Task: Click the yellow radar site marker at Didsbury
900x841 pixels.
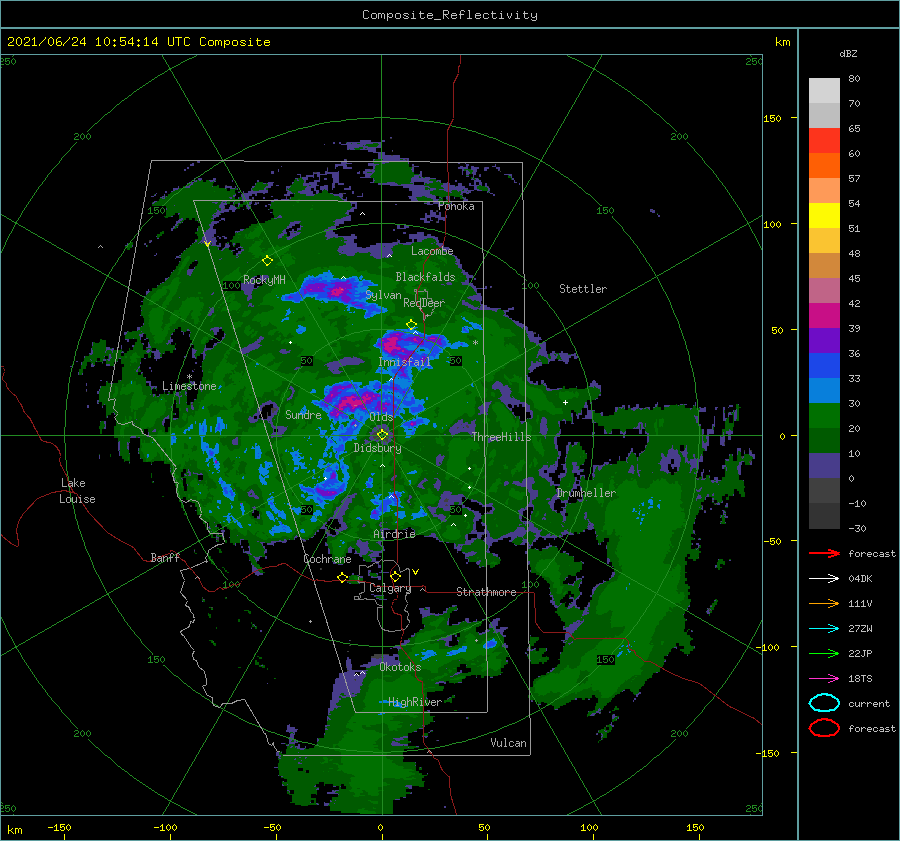Action: click(x=382, y=435)
